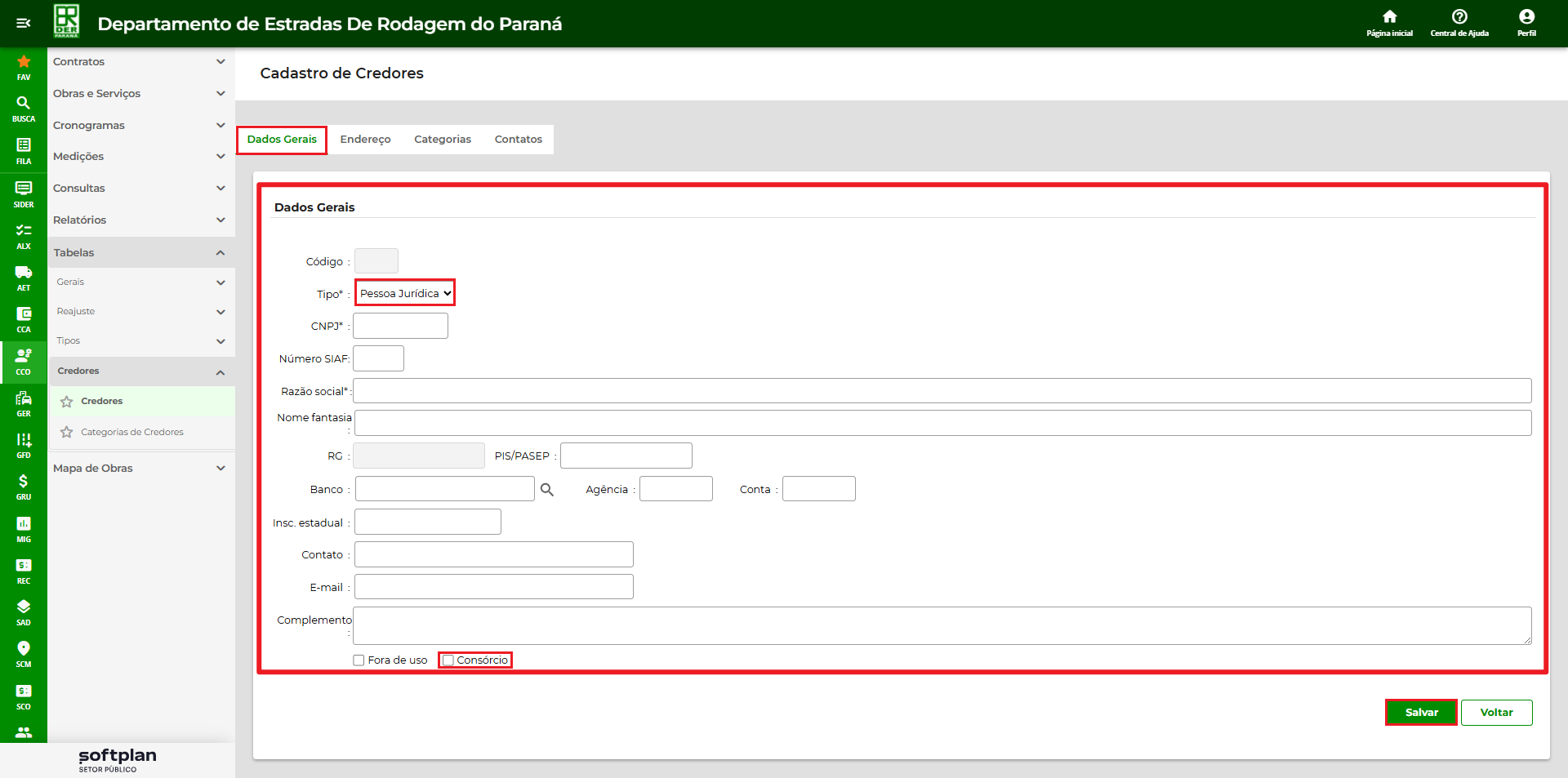Toggle the hamburger menu icon
The width and height of the screenshot is (1568, 778).
[24, 23]
